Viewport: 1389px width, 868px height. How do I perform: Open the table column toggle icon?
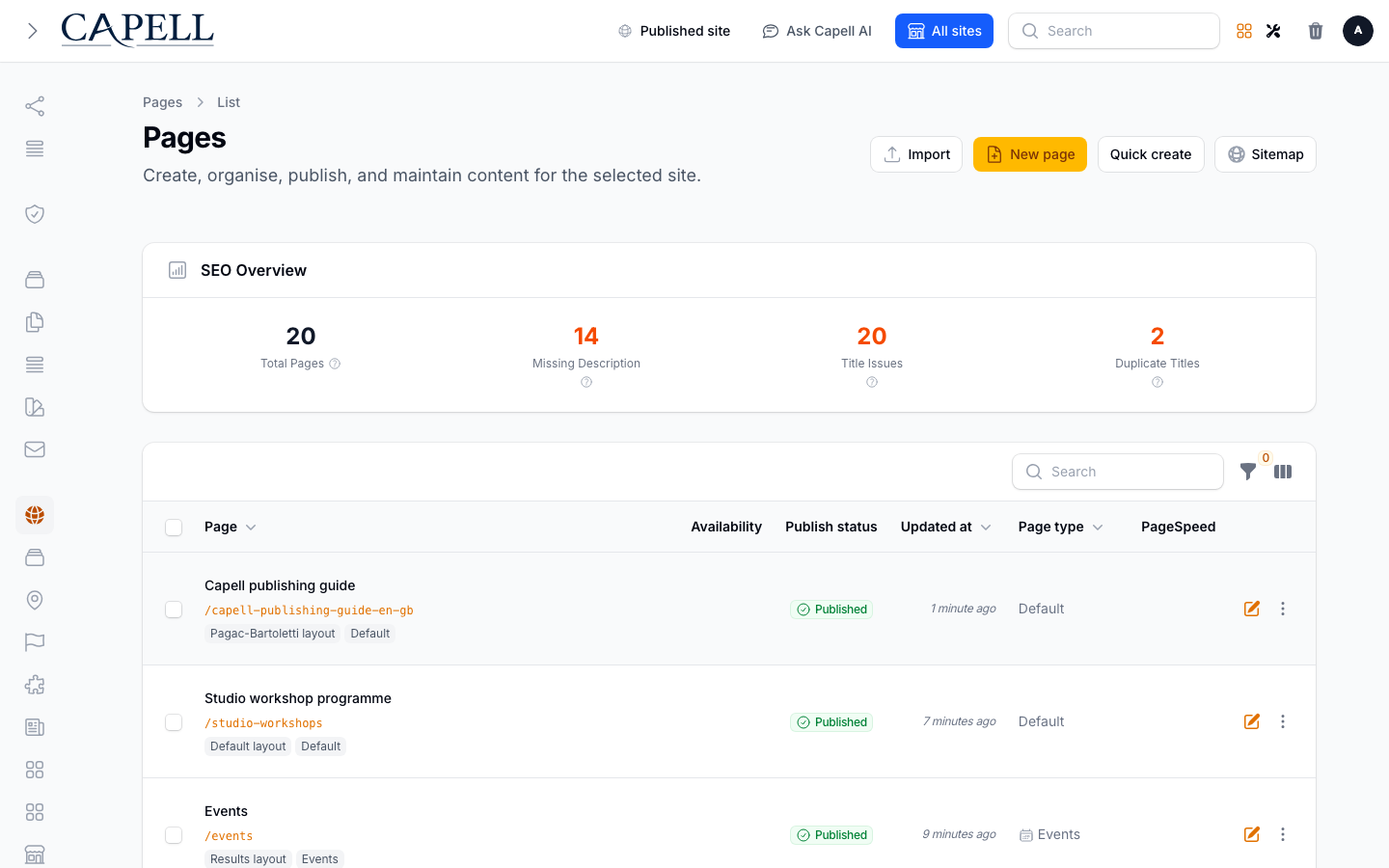click(x=1283, y=472)
